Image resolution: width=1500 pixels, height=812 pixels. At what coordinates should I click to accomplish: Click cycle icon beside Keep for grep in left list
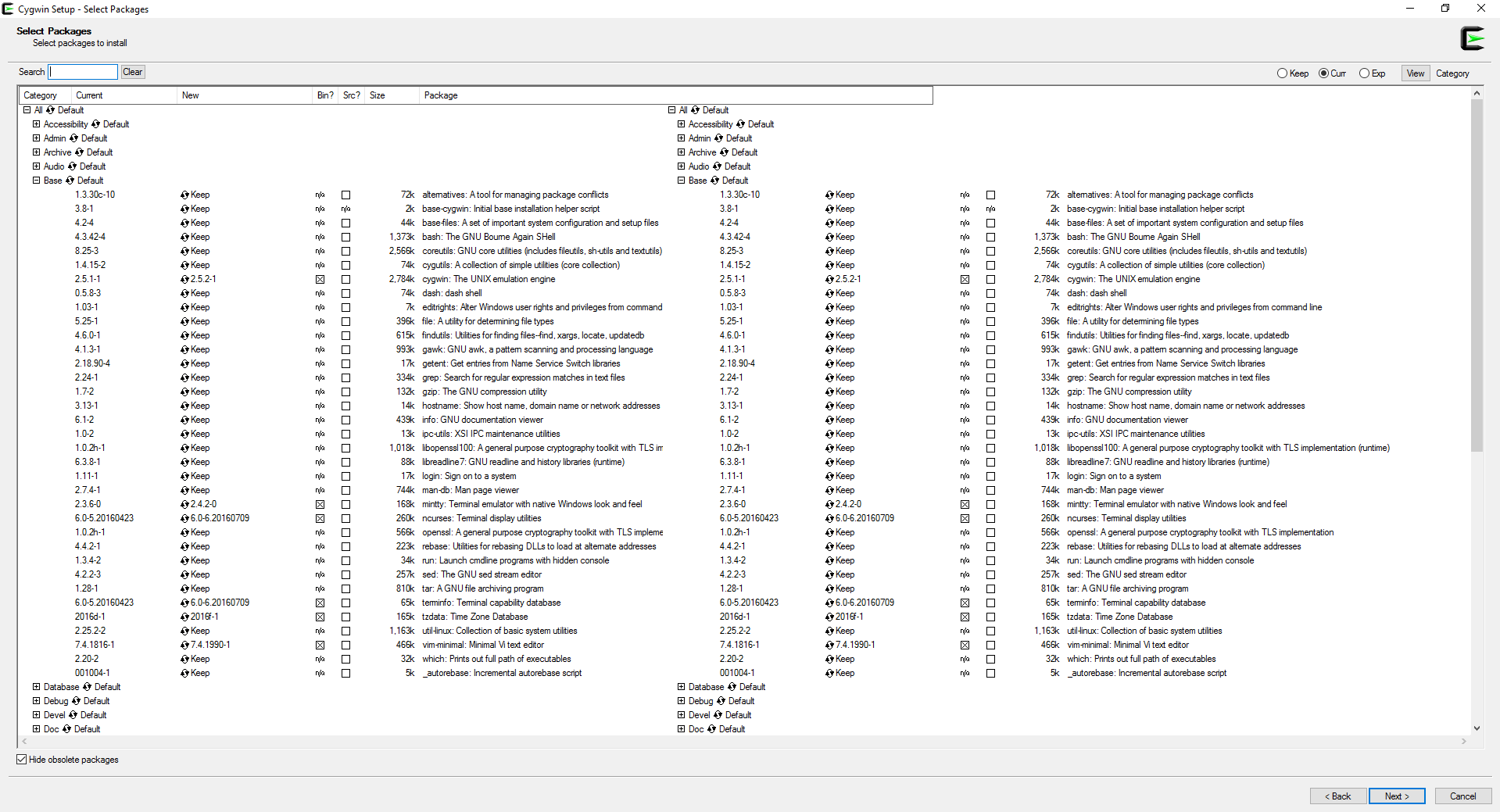click(185, 377)
